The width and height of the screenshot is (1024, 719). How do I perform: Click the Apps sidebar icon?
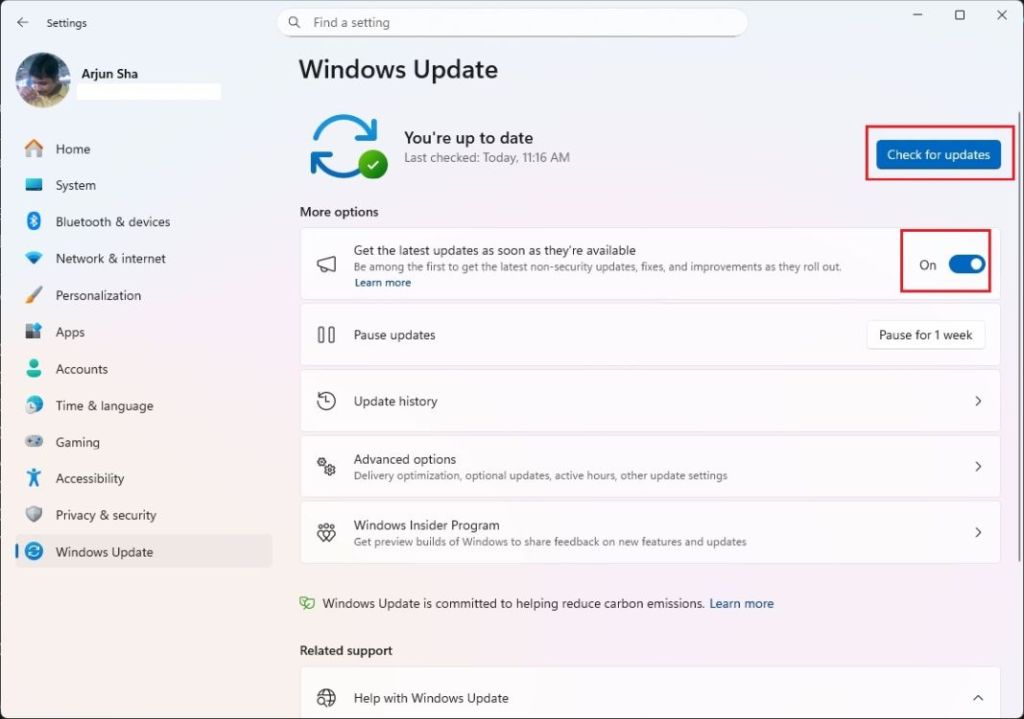click(x=33, y=331)
